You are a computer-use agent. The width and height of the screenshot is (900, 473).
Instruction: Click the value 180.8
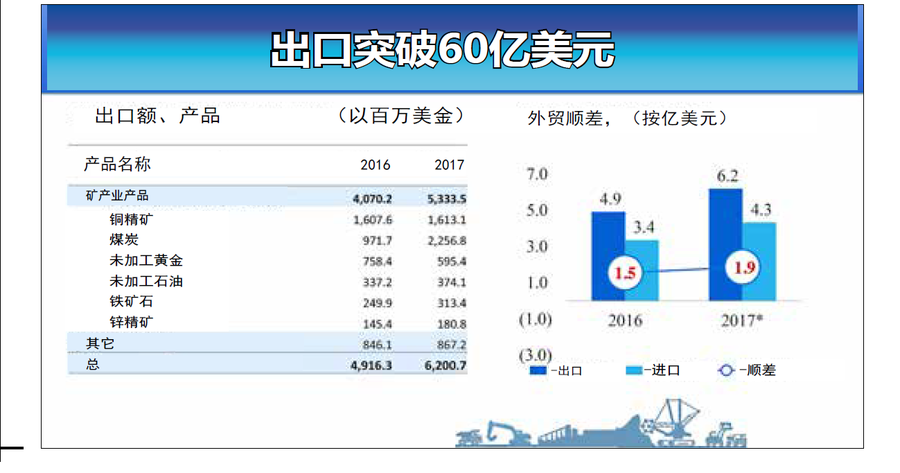(x=452, y=324)
